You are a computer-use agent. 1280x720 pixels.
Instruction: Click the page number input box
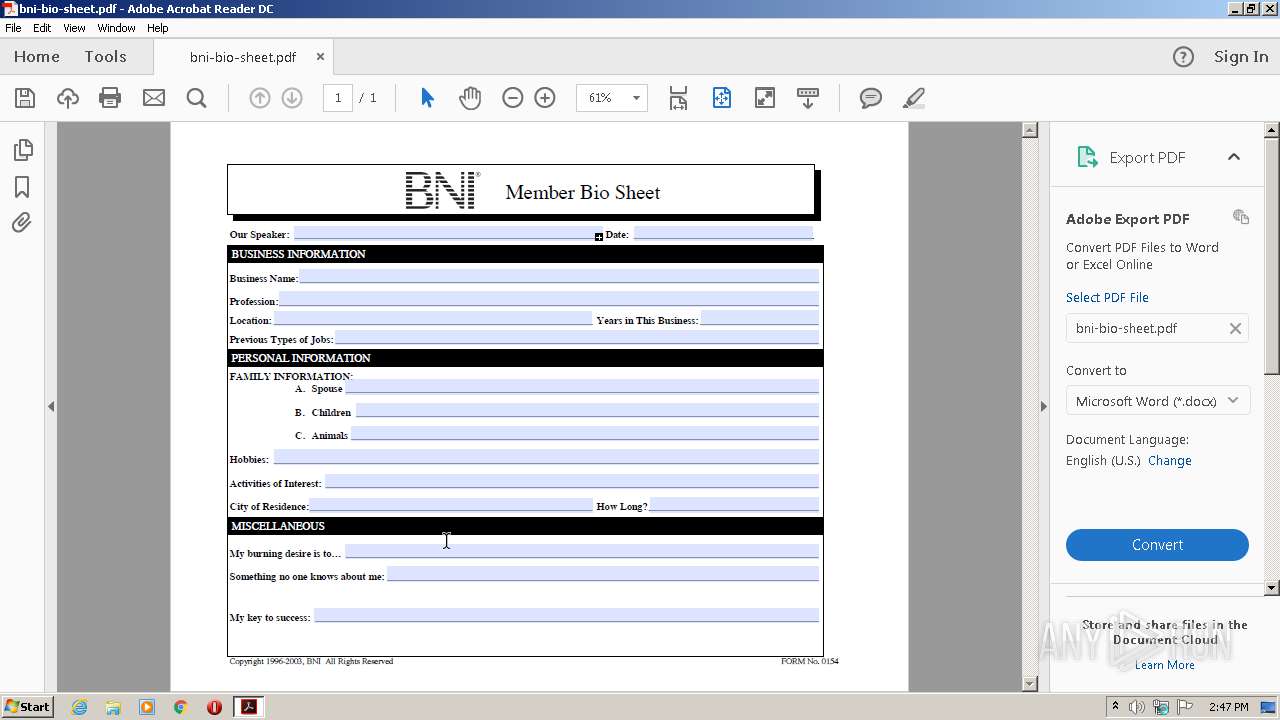(x=338, y=98)
